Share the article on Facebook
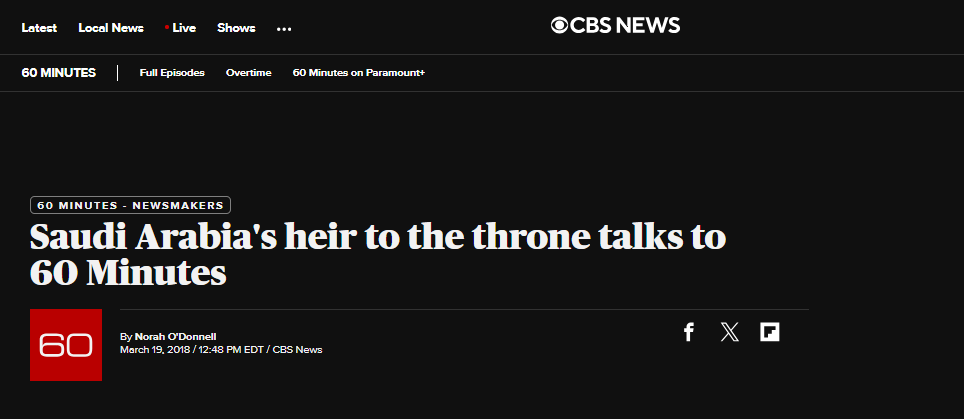This screenshot has width=964, height=419. pyautogui.click(x=689, y=332)
